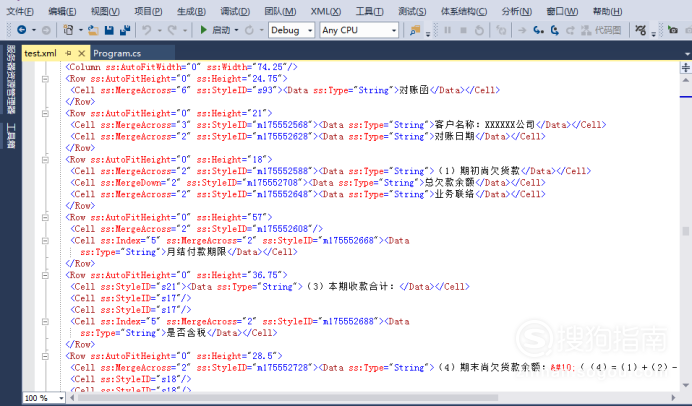The image size is (692, 406).
Task: Click the text 客户名称: XXXXXX公司
Action: click(x=485, y=125)
